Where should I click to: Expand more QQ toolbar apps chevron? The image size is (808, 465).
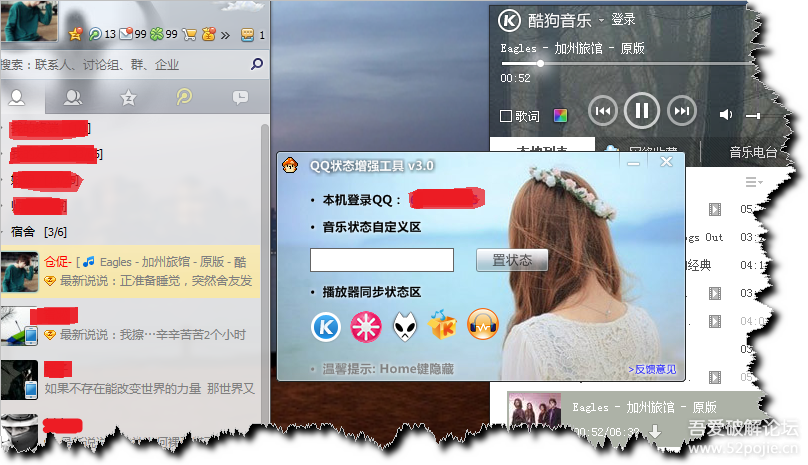point(225,36)
